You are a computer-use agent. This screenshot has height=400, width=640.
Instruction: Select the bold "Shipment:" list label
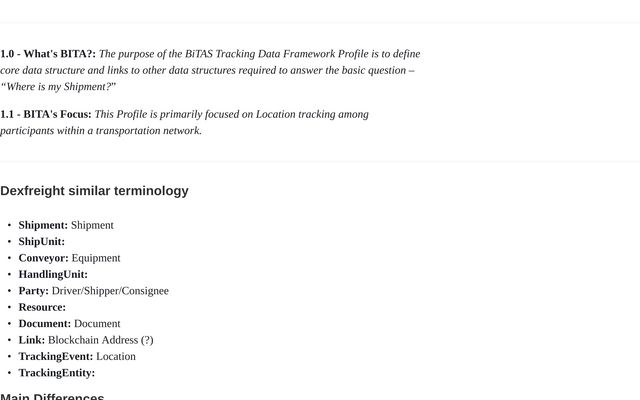43,225
